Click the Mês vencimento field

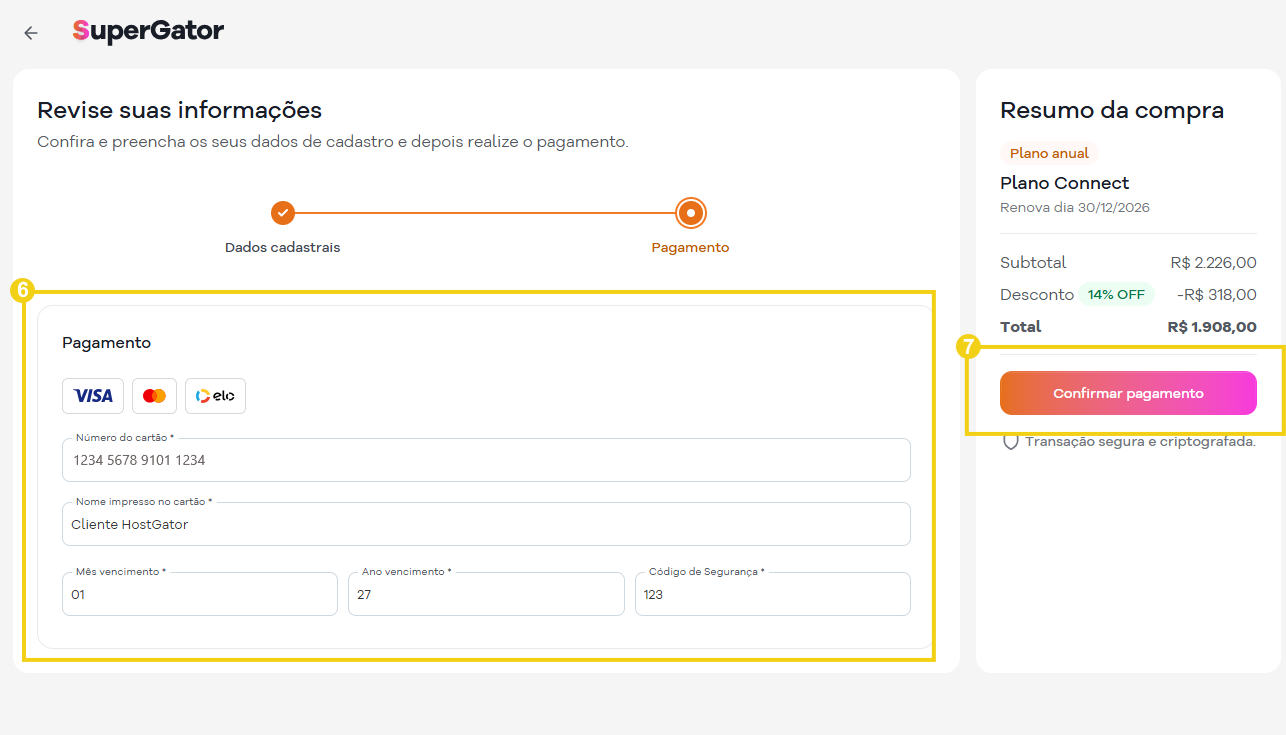click(x=199, y=593)
